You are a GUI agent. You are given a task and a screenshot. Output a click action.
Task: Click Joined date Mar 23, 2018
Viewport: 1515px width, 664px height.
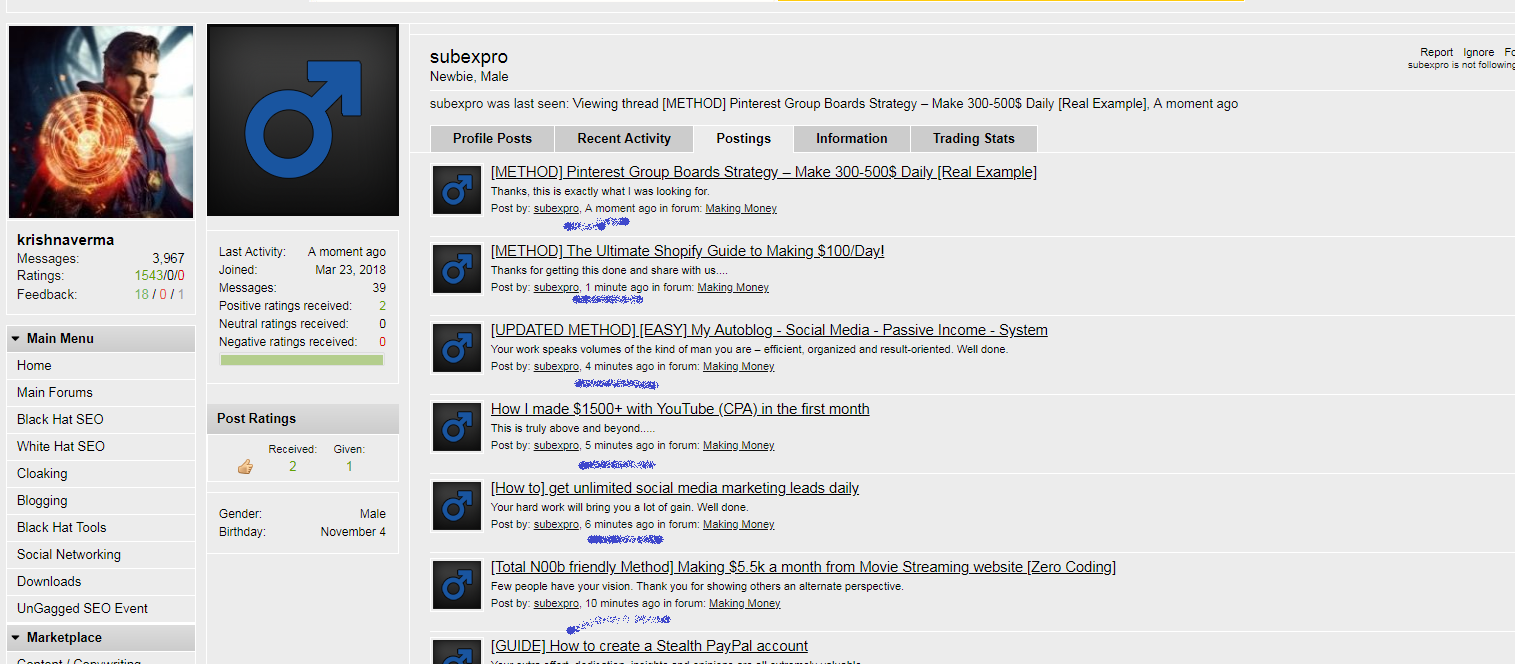351,270
